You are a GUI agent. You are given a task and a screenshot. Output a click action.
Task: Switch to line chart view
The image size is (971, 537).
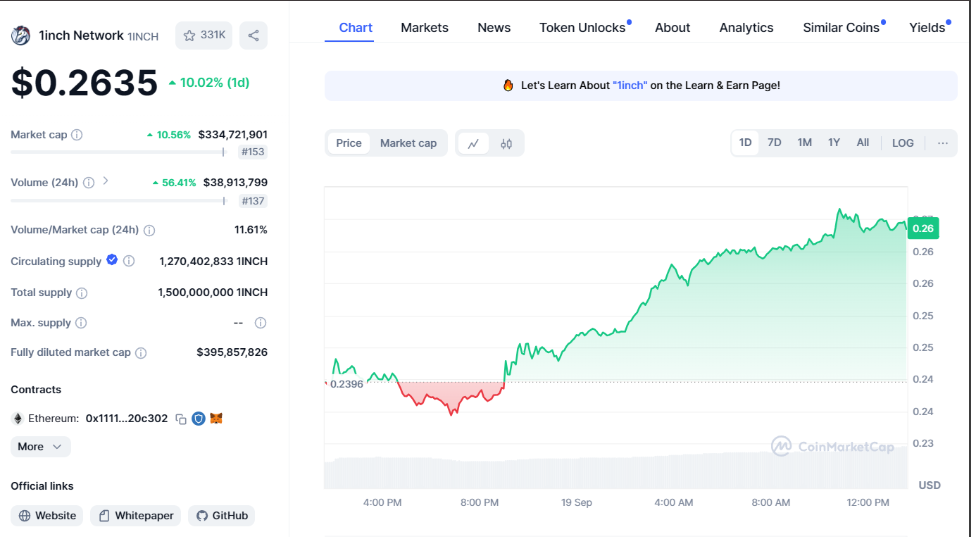coord(473,144)
